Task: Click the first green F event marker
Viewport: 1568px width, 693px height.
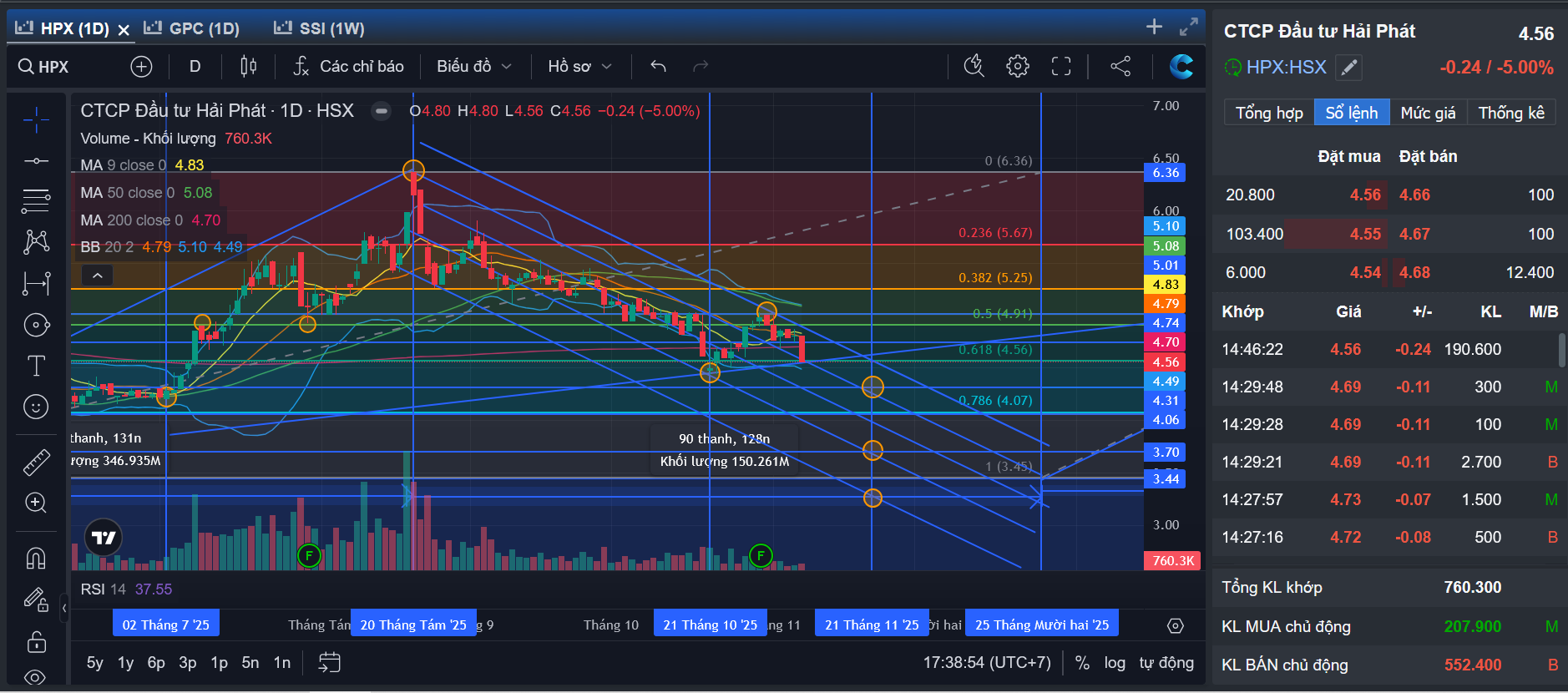Action: pos(309,555)
